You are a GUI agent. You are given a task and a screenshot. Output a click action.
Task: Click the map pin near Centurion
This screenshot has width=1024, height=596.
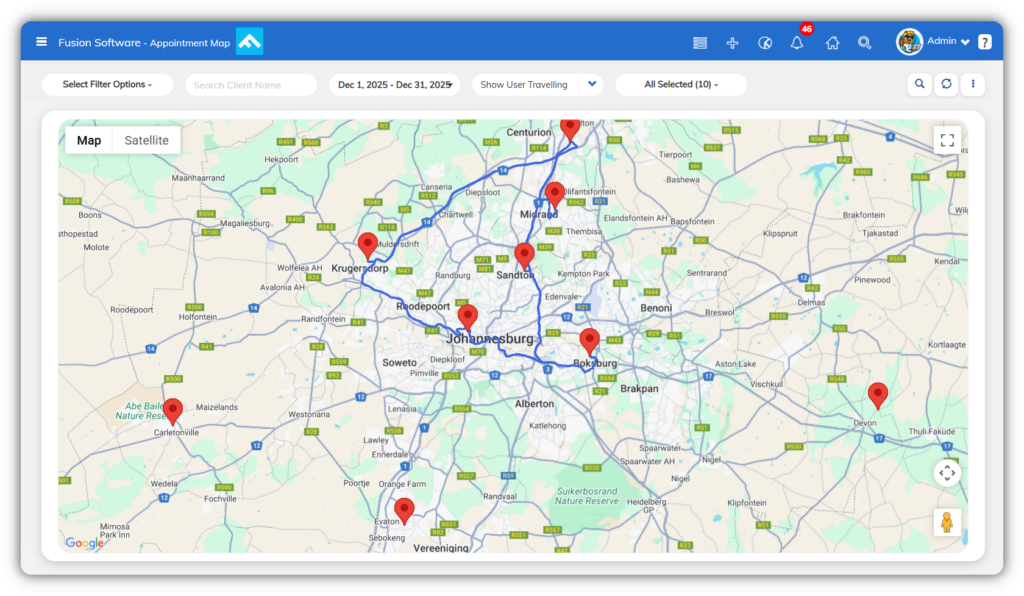point(570,129)
